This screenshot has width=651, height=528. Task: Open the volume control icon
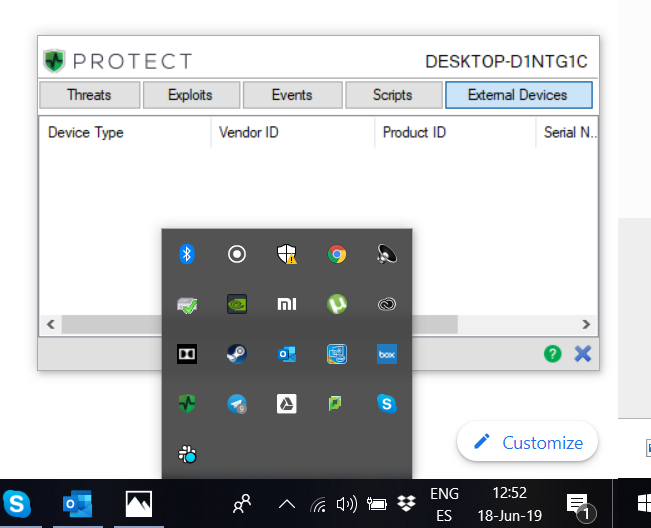[x=347, y=504]
